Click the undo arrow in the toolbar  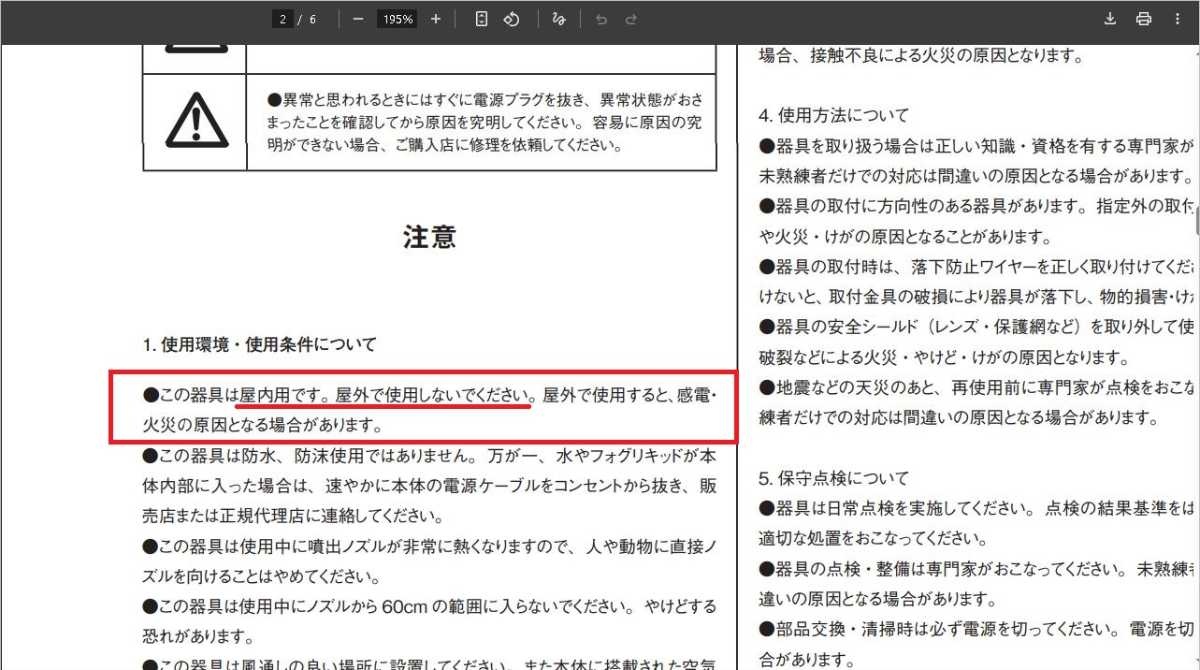pyautogui.click(x=601, y=19)
